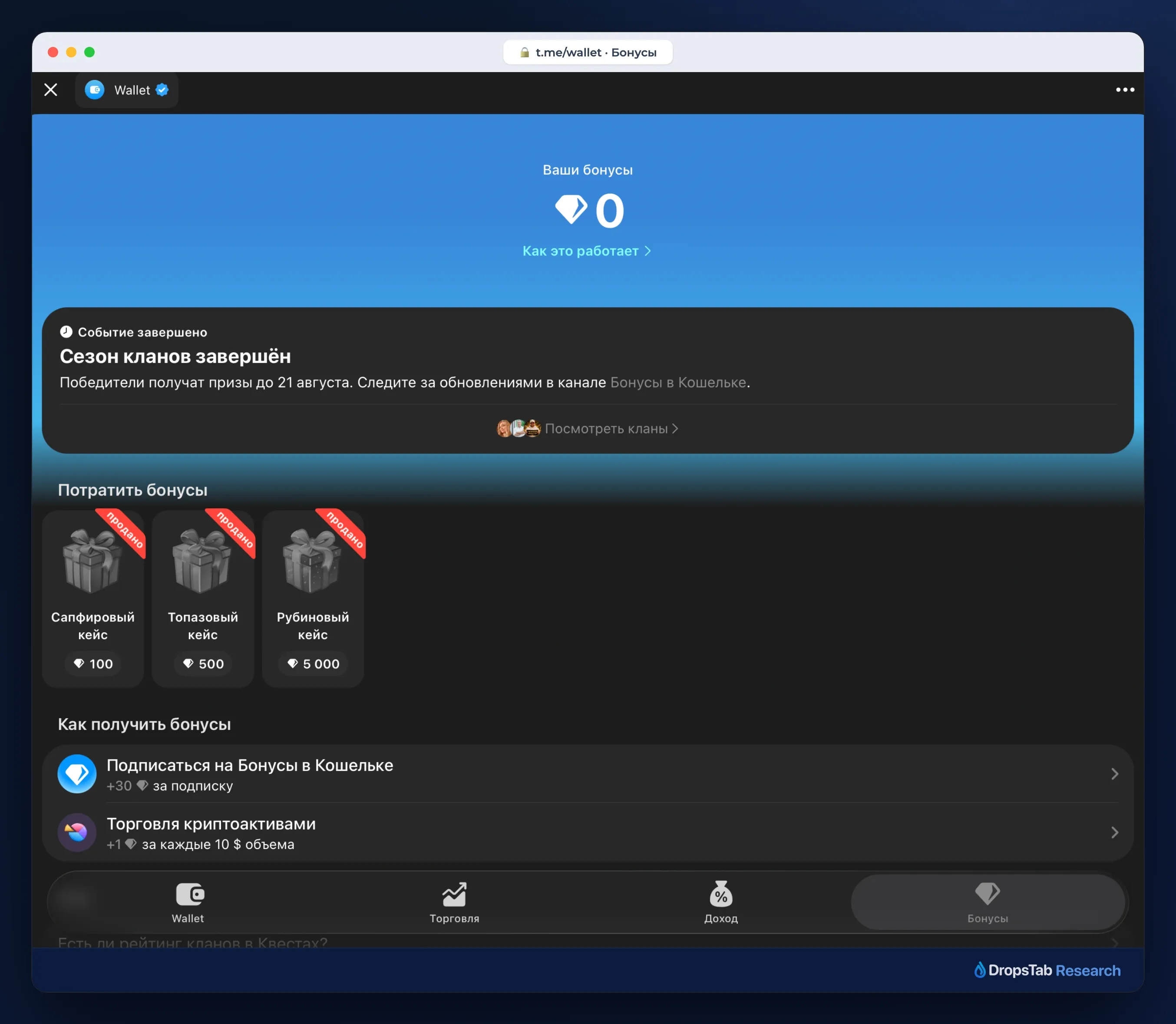Click '+1 за каждые 10 $ объема' text

coord(201,845)
